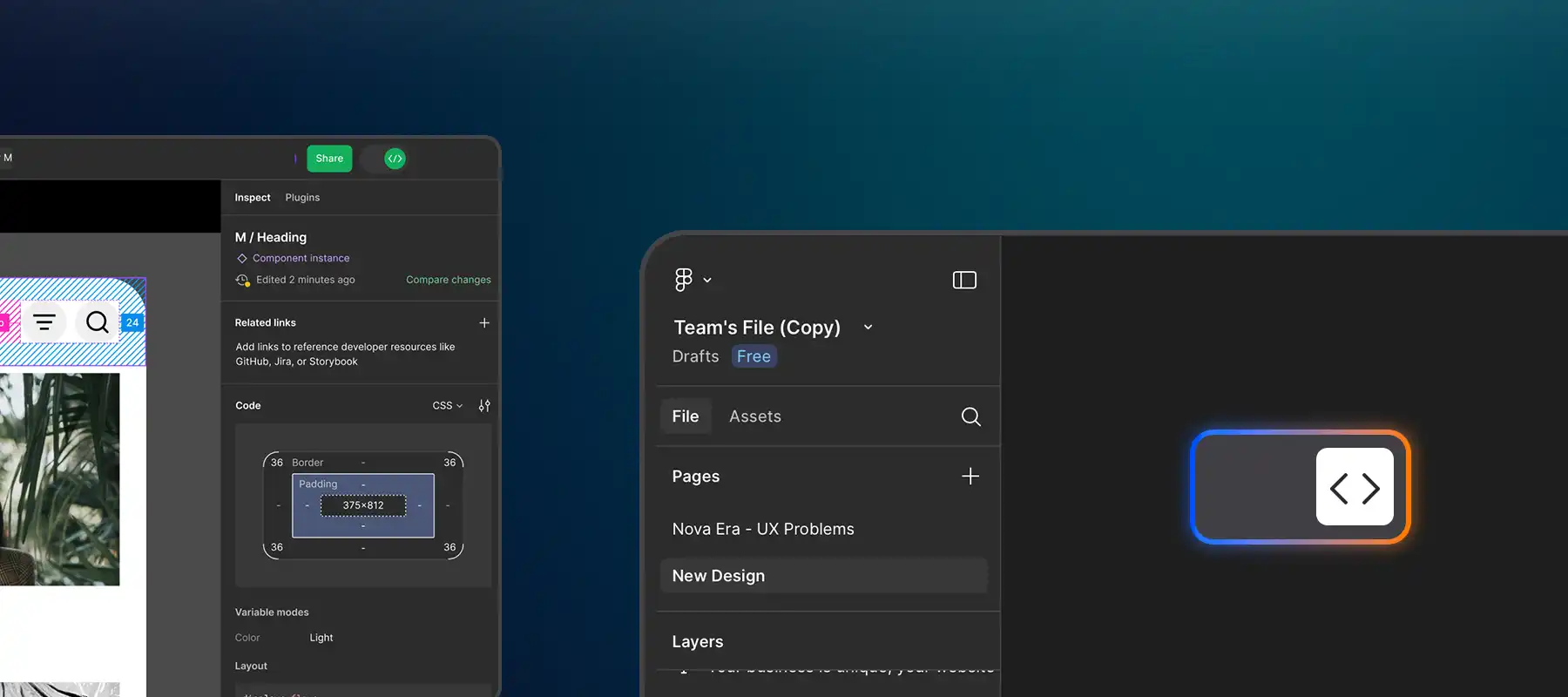Image resolution: width=1568 pixels, height=697 pixels.
Task: Select the File tab
Action: tap(686, 416)
